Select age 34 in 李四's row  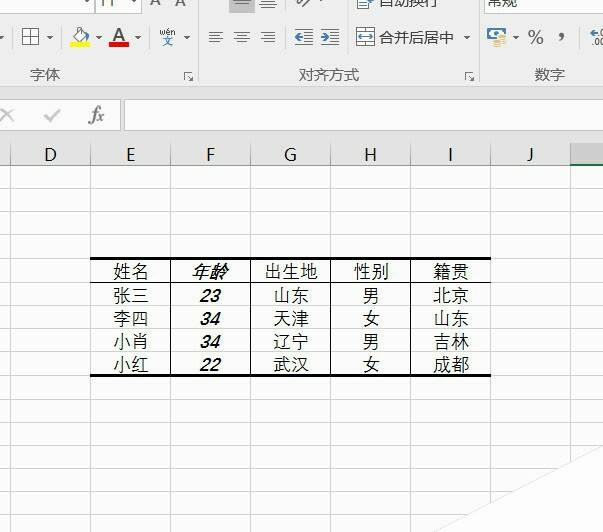[x=210, y=318]
